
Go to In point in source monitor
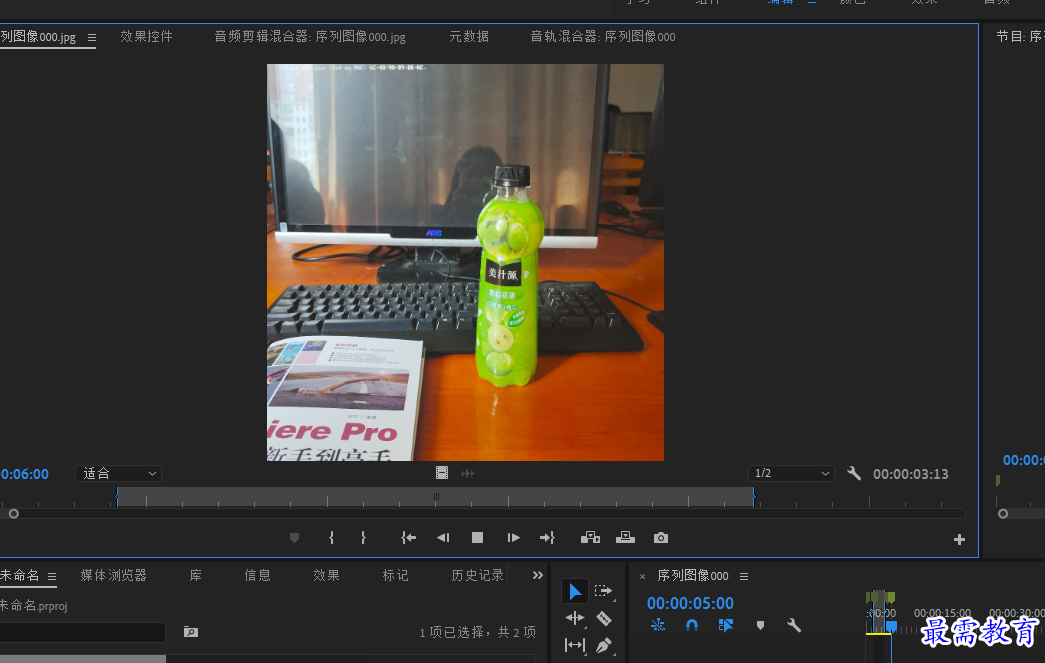click(409, 538)
